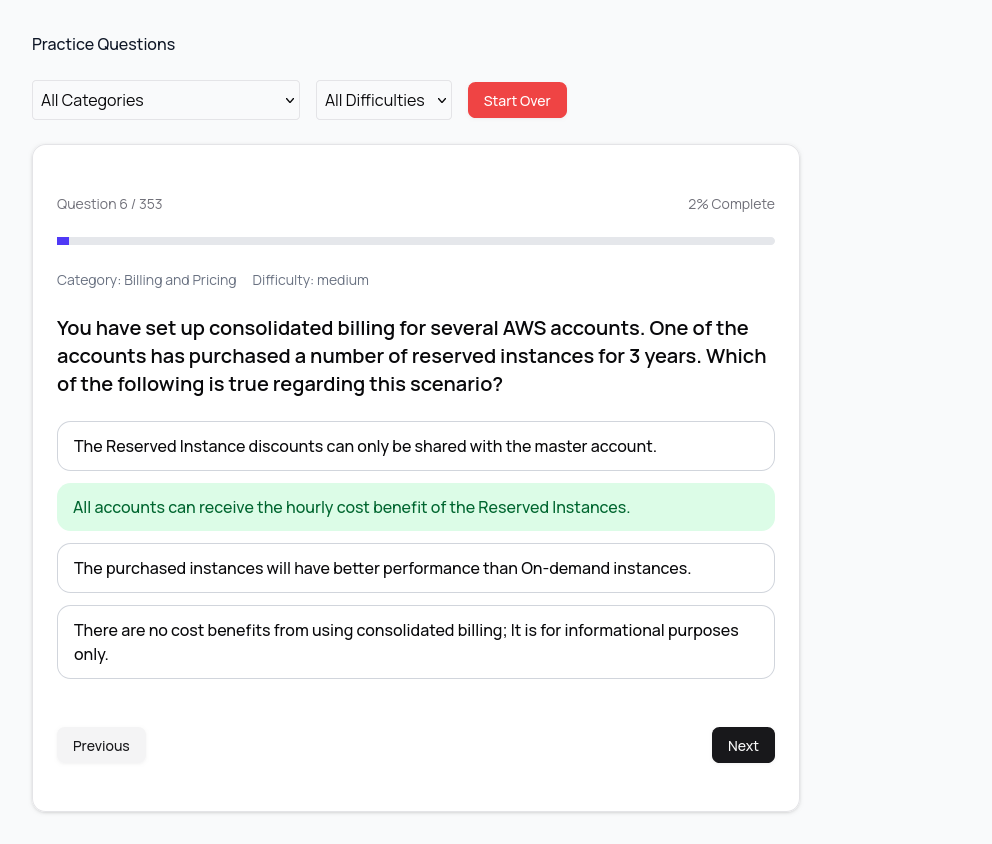The width and height of the screenshot is (992, 844).
Task: Return to the Previous question
Action: point(101,745)
